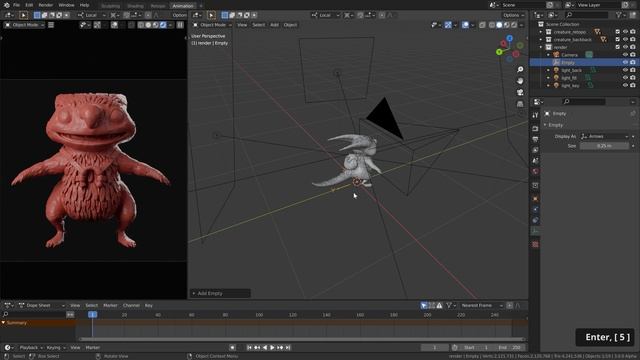Open the Window menu
Viewport: 640px width, 360px height.
pos(66,5)
